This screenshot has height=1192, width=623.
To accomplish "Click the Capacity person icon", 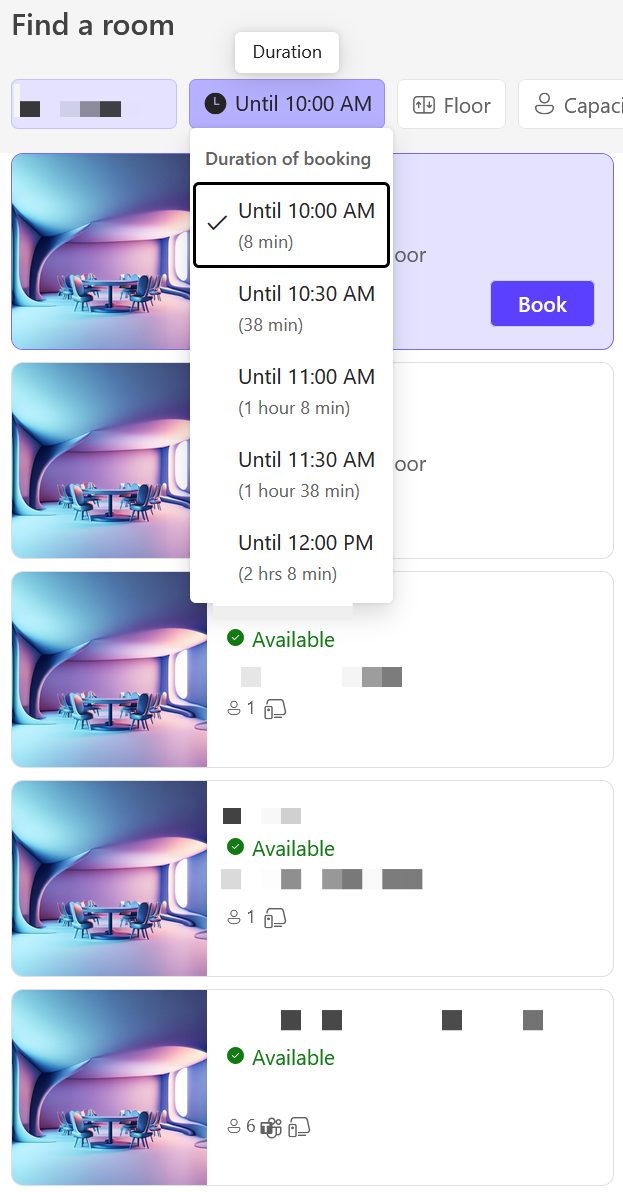I will [544, 104].
